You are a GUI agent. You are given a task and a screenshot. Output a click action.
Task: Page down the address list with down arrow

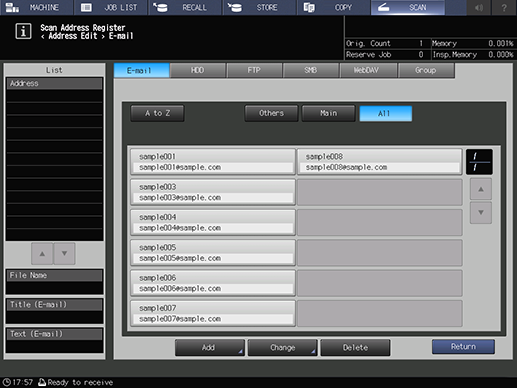pyautogui.click(x=481, y=212)
